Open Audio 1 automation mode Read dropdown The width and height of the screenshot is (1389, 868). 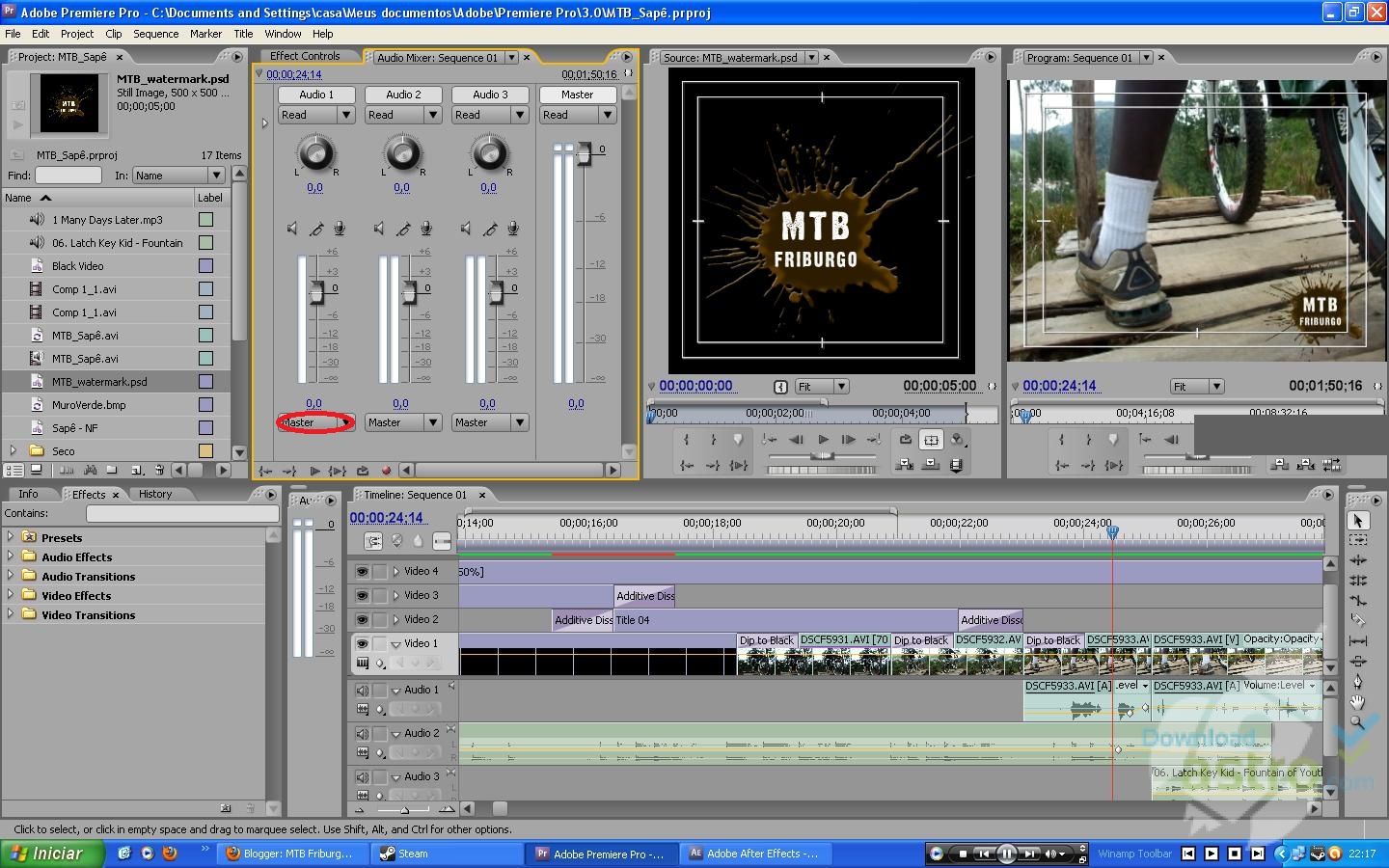tap(316, 115)
